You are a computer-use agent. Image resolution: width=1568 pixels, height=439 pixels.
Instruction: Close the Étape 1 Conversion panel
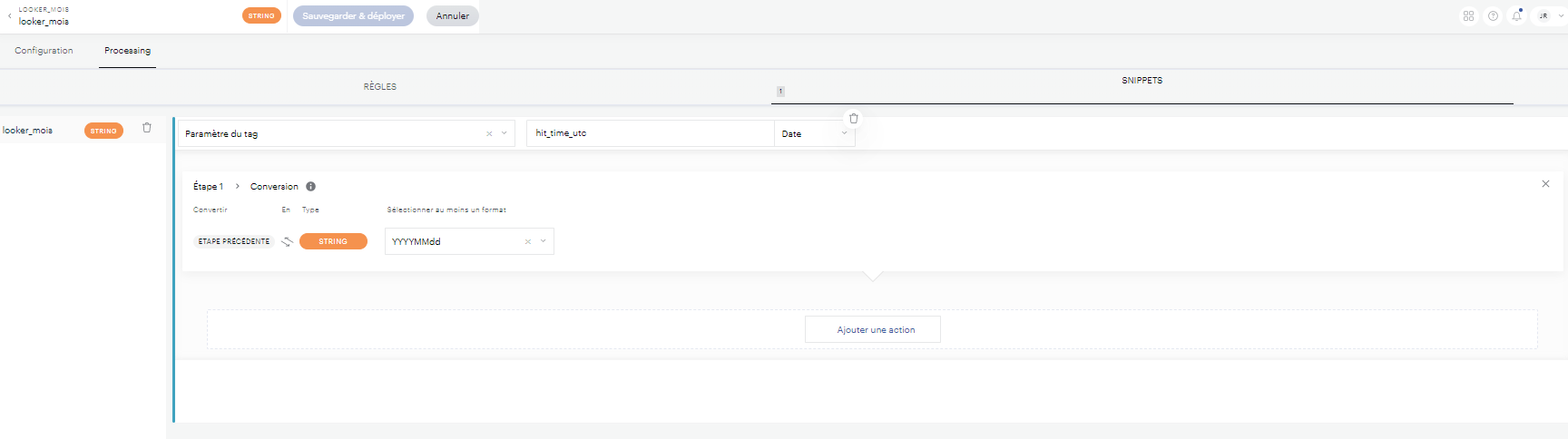(1545, 184)
